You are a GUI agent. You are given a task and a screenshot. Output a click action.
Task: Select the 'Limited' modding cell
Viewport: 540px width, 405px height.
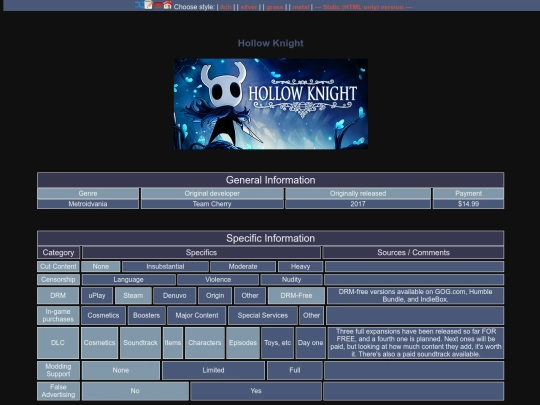tap(214, 370)
